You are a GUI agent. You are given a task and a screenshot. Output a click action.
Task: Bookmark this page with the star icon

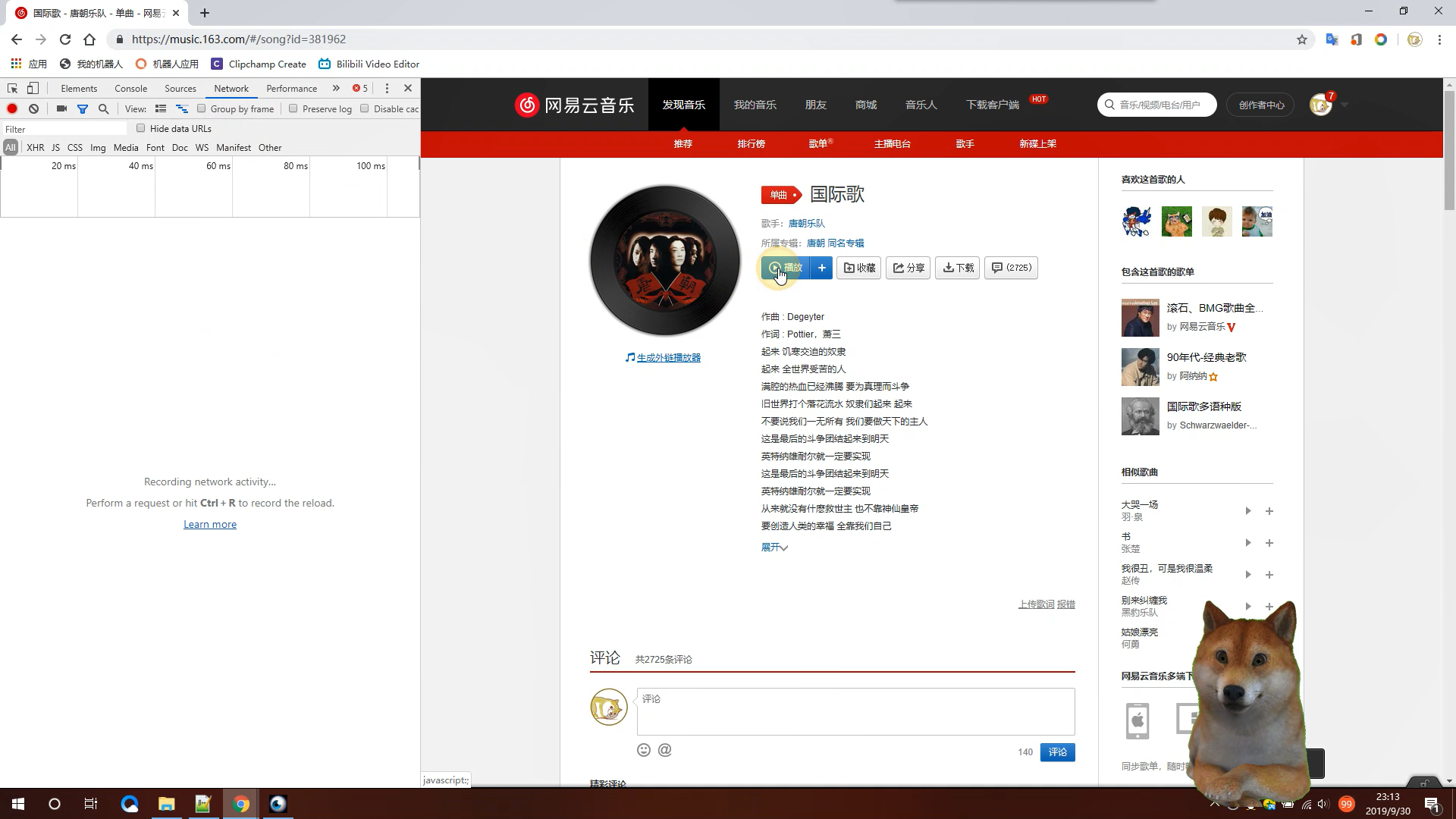(x=1302, y=39)
